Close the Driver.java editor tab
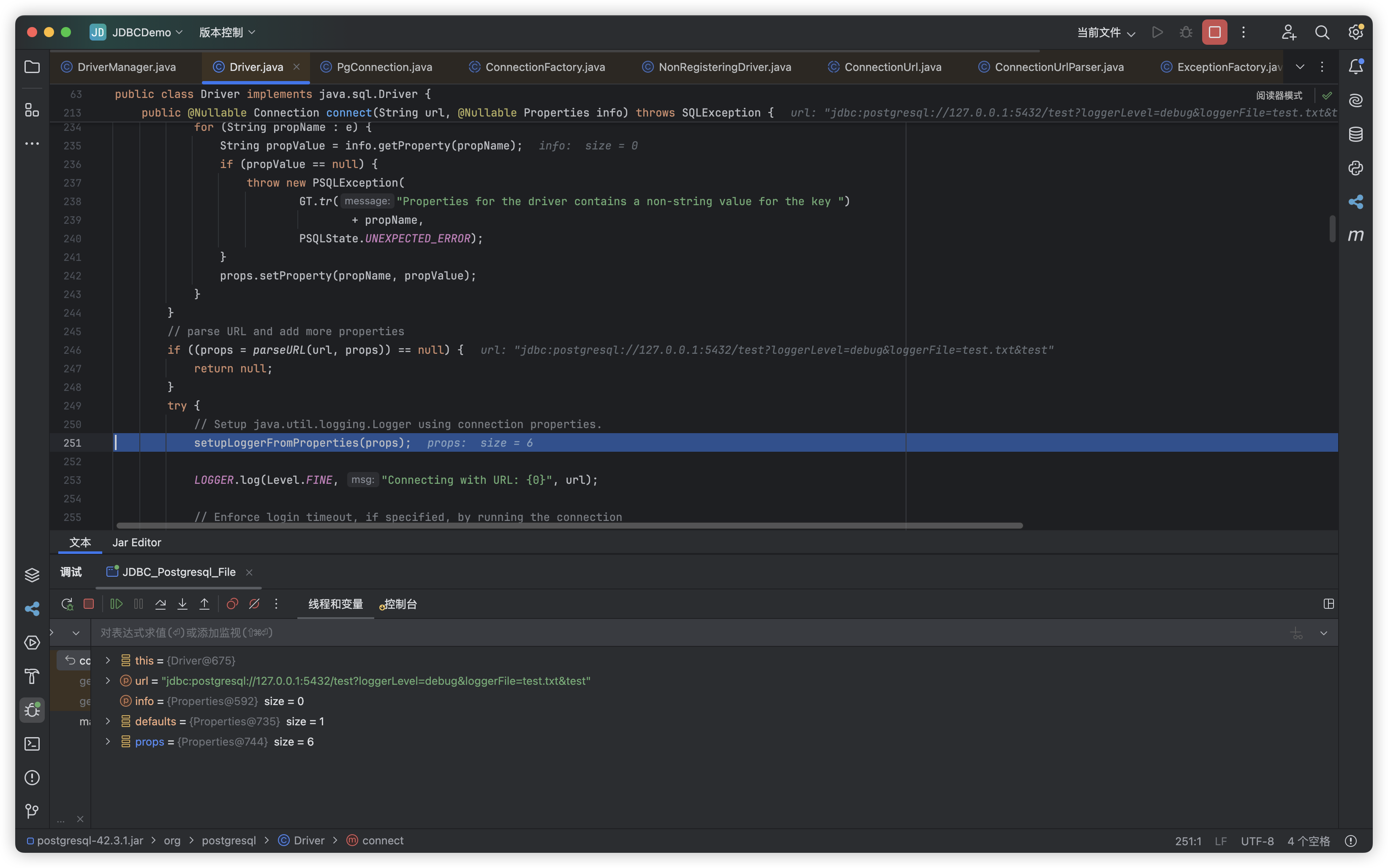This screenshot has height=868, width=1388. coord(297,67)
